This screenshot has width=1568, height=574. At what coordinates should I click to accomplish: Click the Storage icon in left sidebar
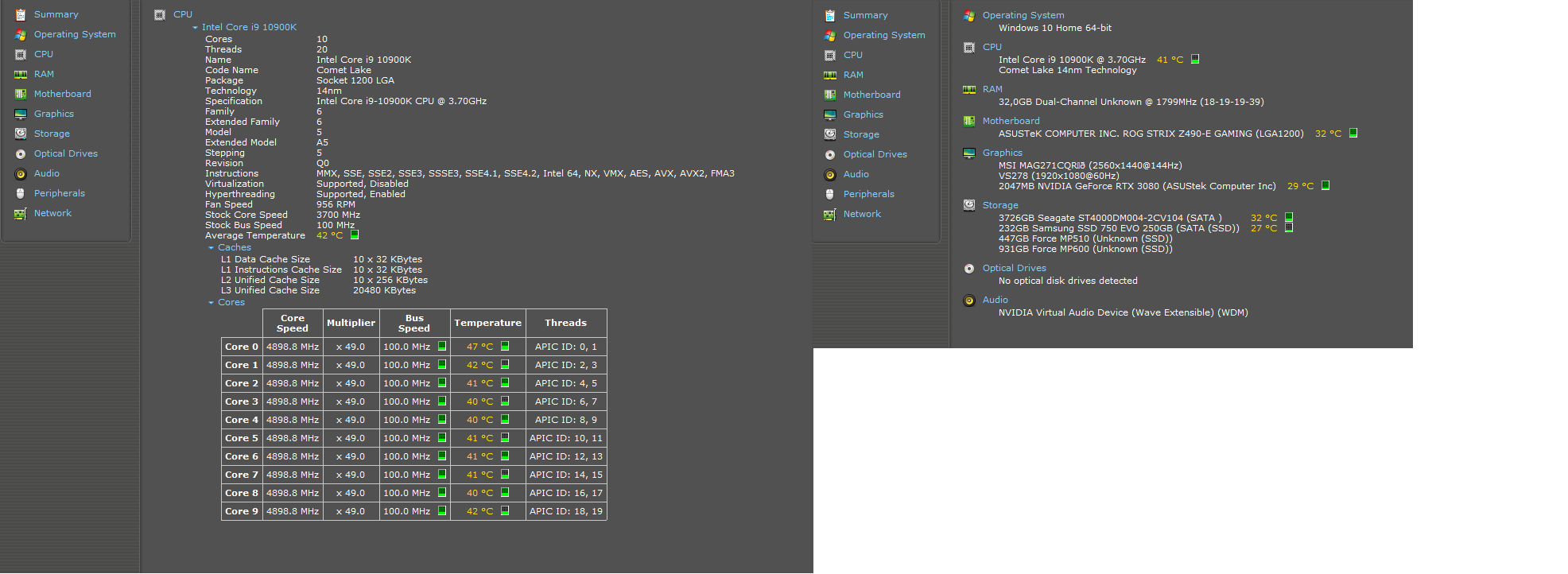pos(21,134)
